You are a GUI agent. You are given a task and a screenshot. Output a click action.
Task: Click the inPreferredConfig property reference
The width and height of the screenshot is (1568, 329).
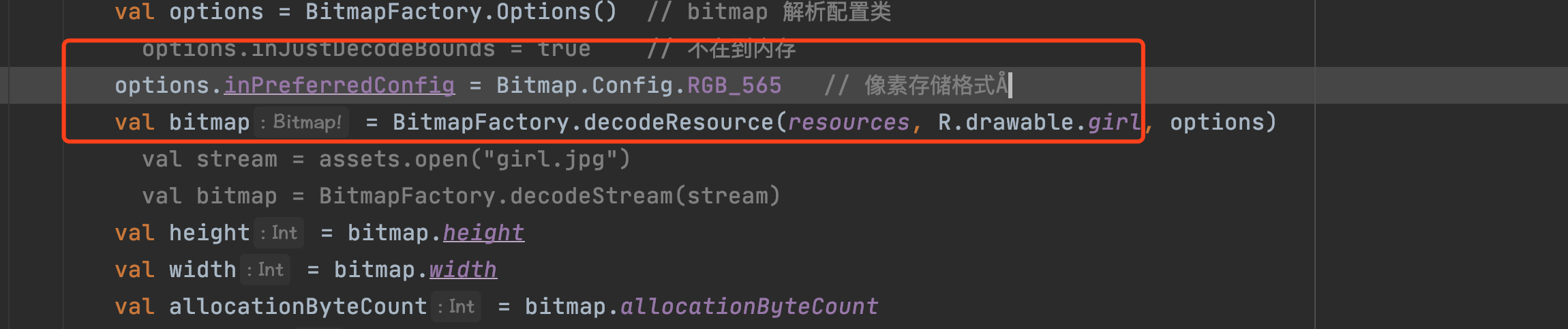coord(340,85)
